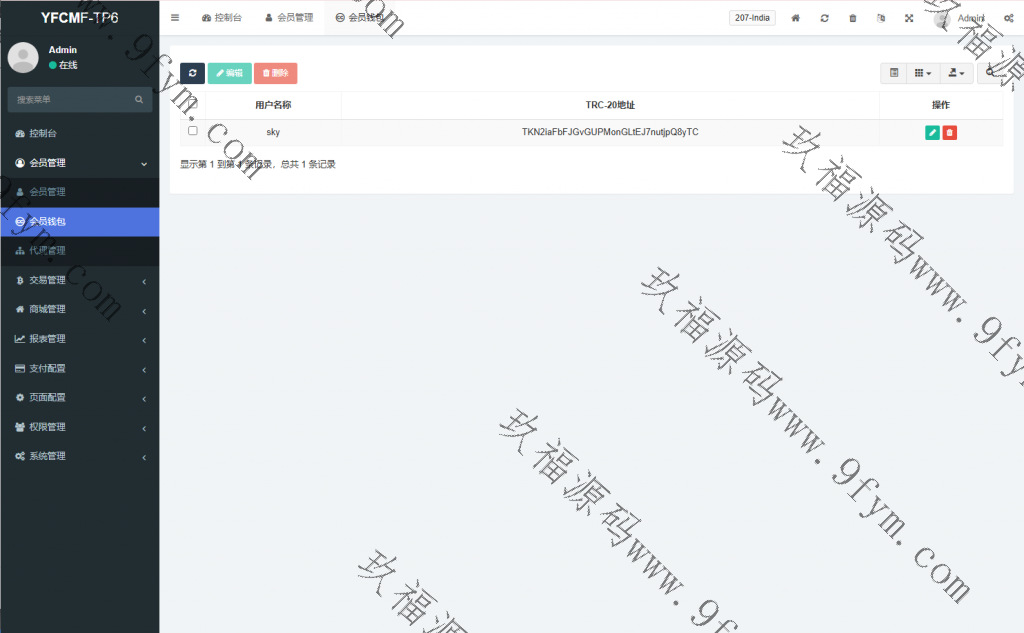
Task: Expand the 系统管理 sidebar menu
Action: [80, 456]
